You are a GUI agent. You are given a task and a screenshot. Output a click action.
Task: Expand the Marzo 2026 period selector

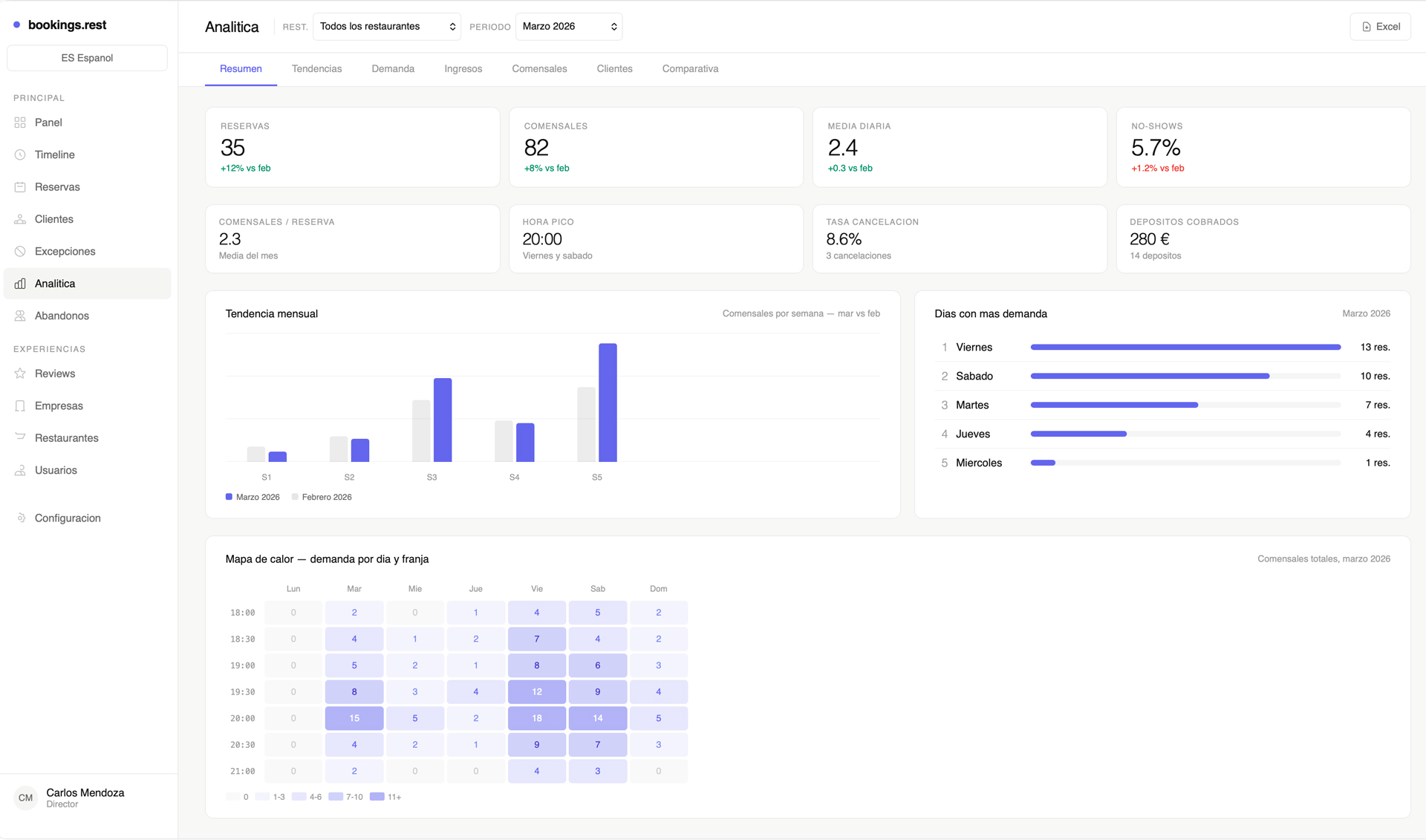(x=568, y=27)
